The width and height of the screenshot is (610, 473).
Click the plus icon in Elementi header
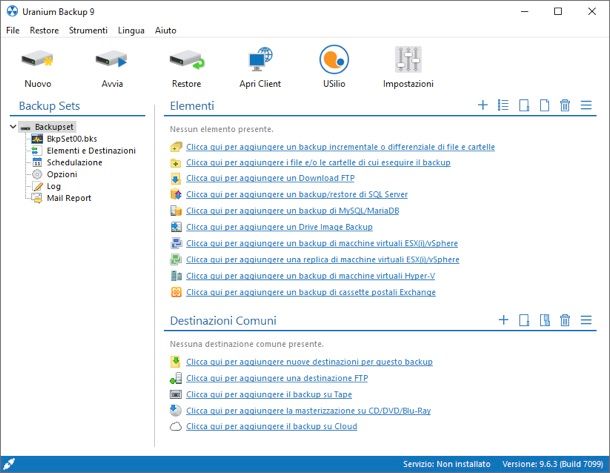482,105
